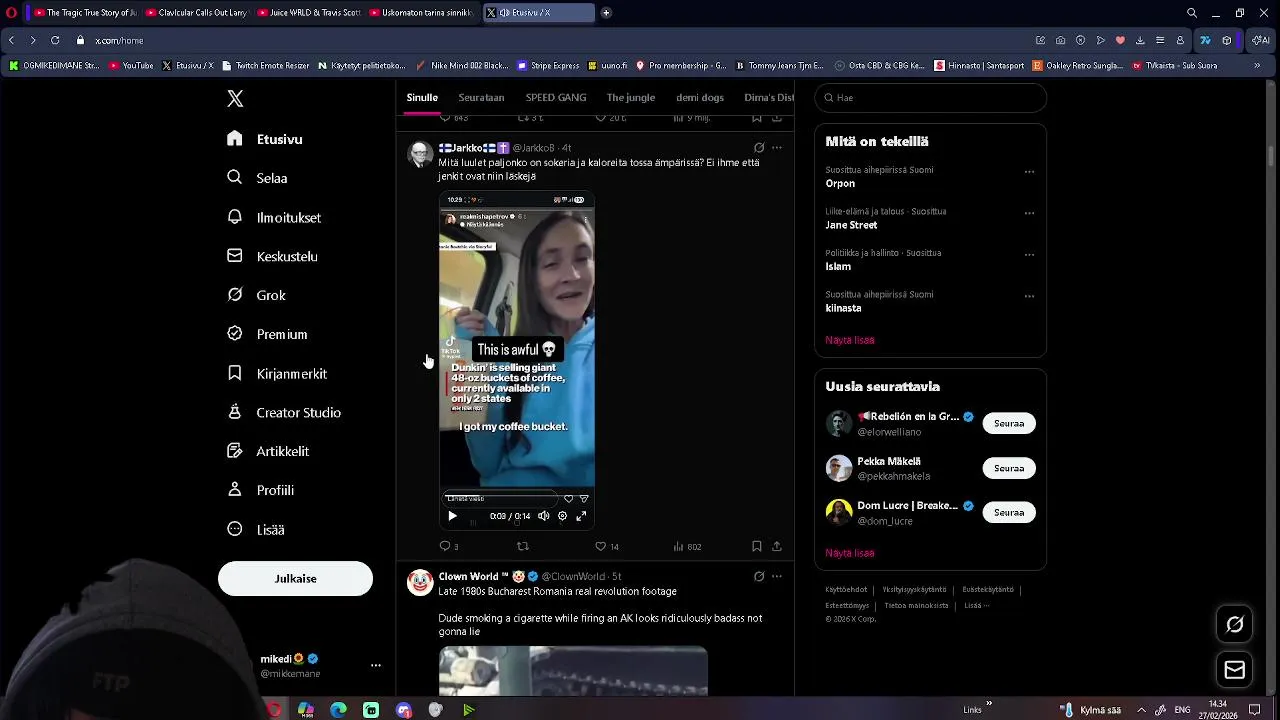Open Grok explain on Clown World post
Image resolution: width=1280 pixels, height=720 pixels.
tap(759, 577)
